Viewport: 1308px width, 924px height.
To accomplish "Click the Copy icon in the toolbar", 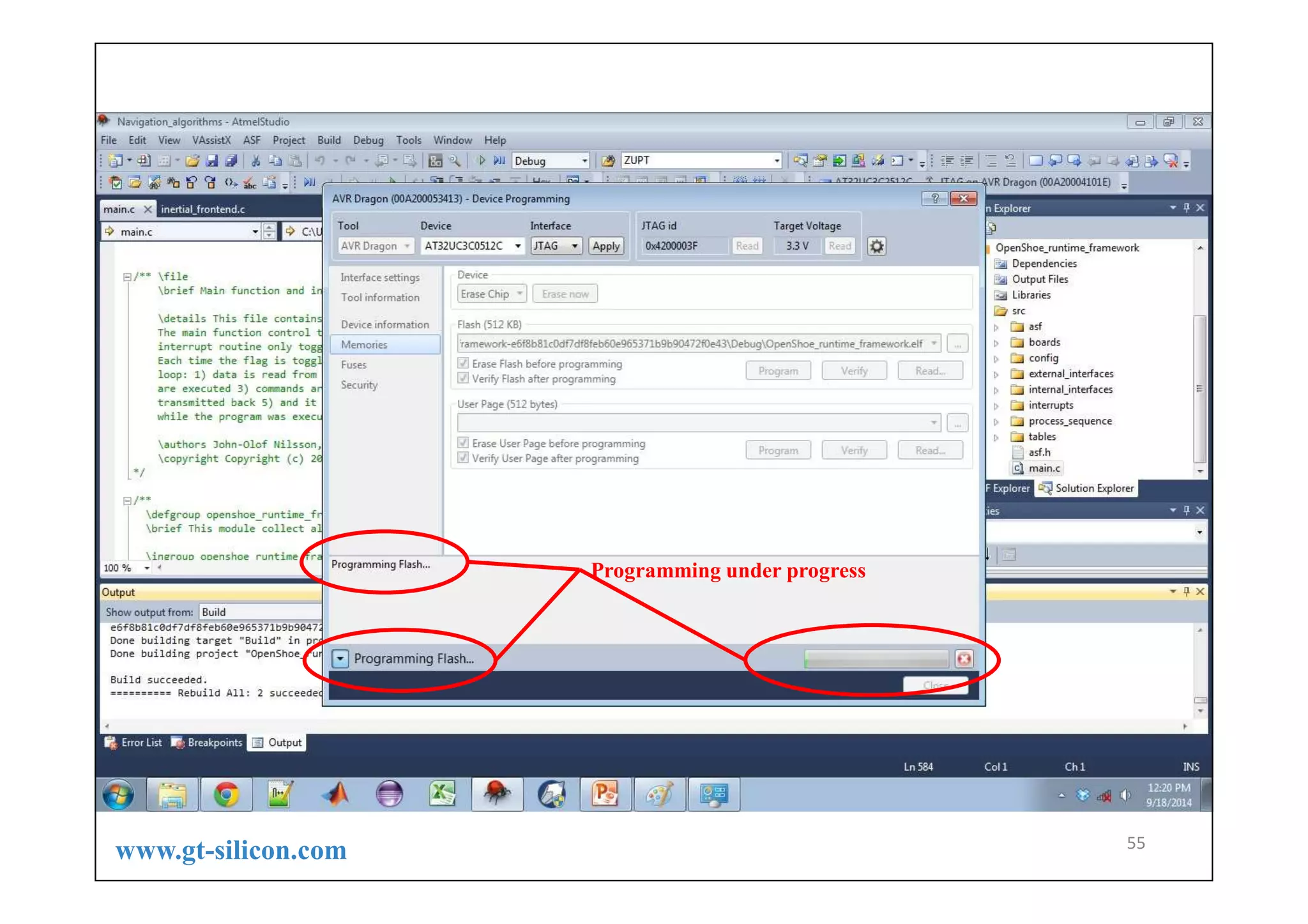I will tap(275, 161).
